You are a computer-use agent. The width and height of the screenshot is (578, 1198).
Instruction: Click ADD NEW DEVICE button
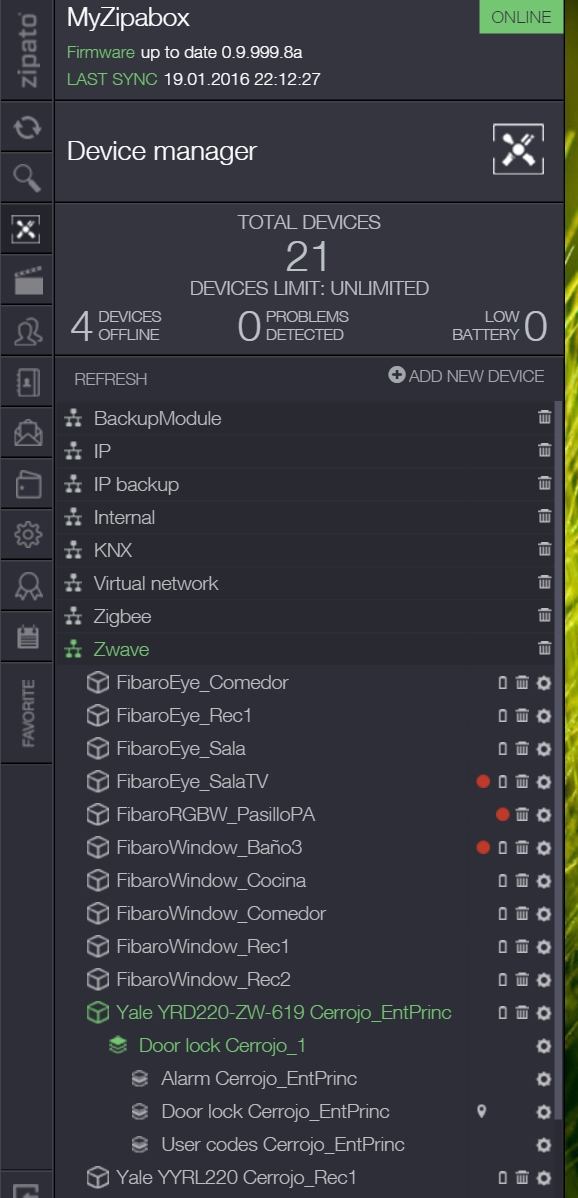(466, 376)
